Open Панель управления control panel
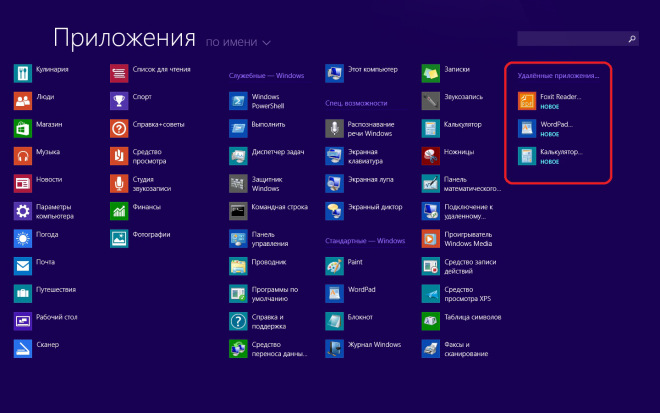The image size is (660, 413). (238, 238)
